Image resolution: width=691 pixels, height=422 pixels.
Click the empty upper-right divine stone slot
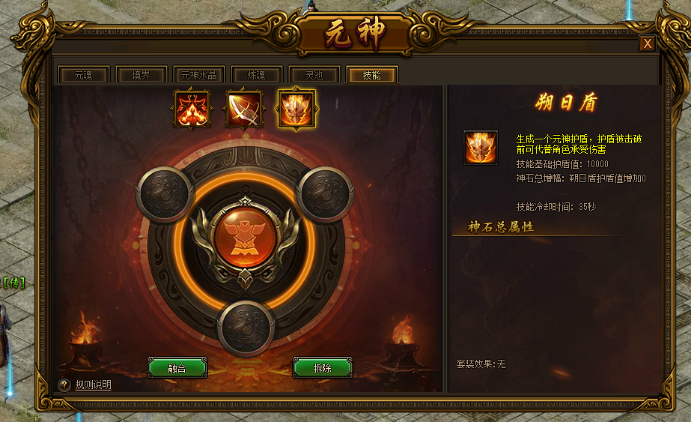325,194
